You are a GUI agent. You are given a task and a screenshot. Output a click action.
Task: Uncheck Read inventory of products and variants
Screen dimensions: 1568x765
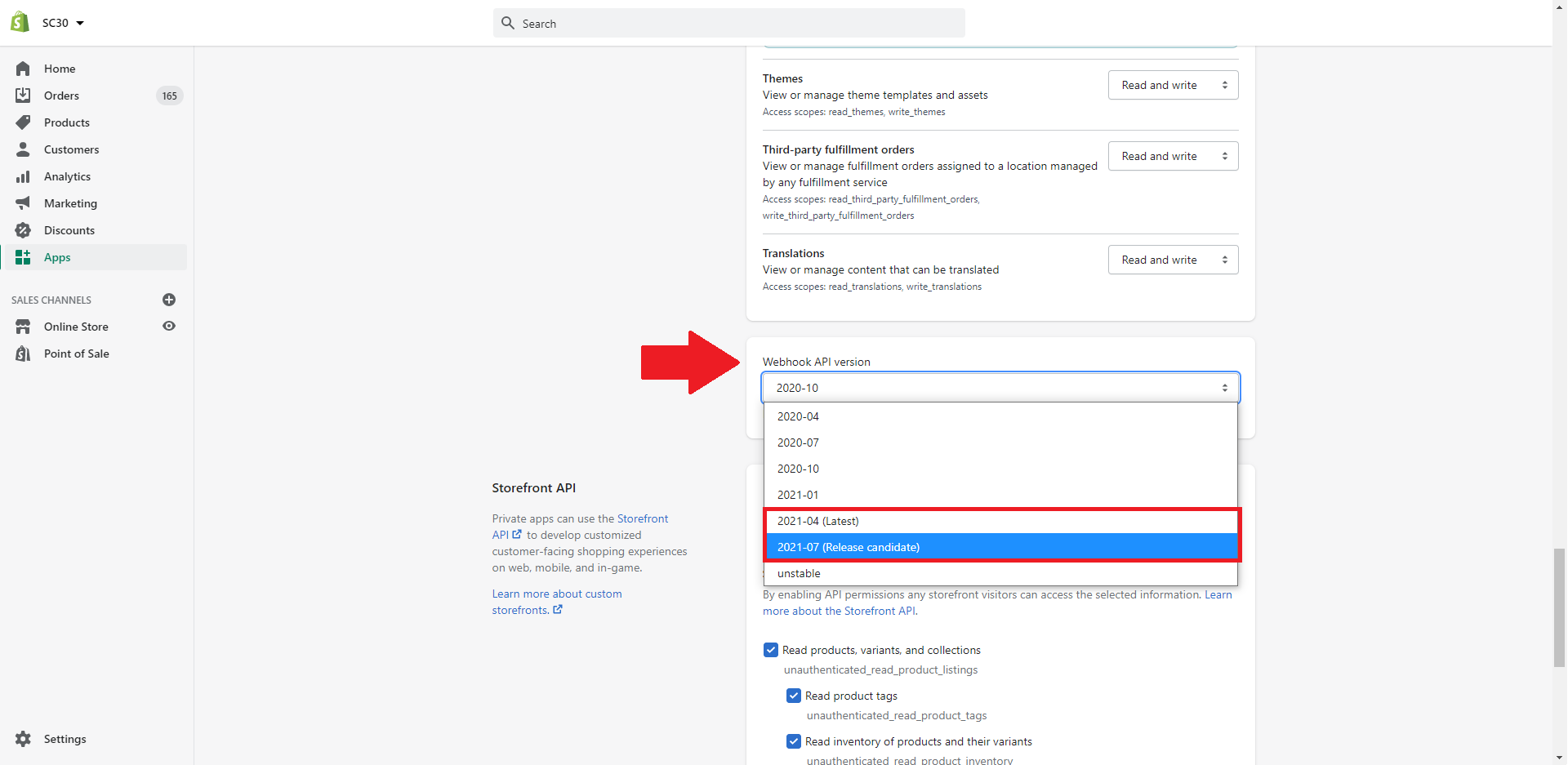click(794, 741)
